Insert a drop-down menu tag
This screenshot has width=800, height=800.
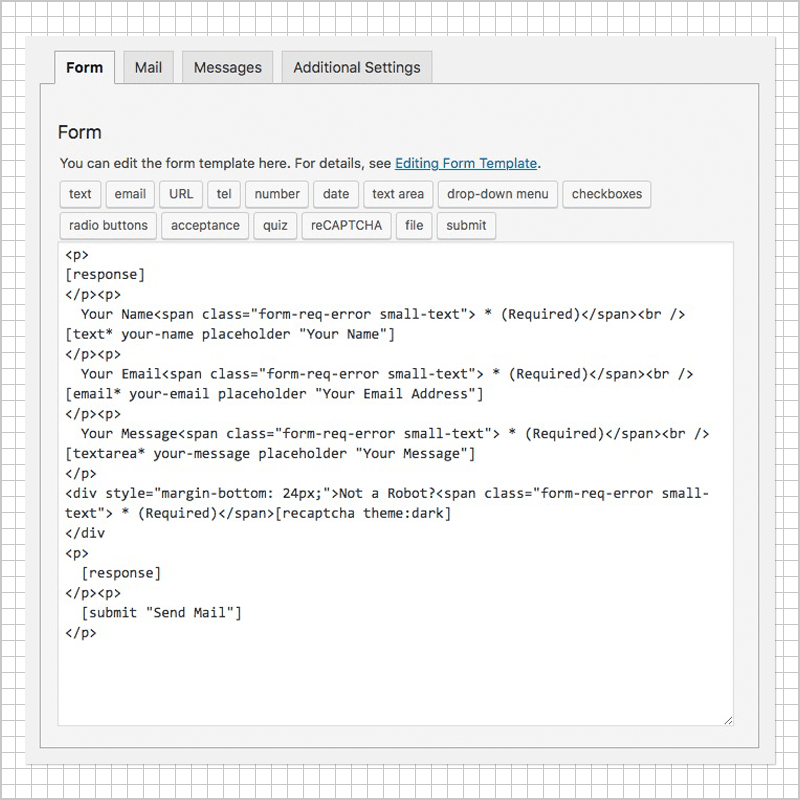tap(497, 194)
